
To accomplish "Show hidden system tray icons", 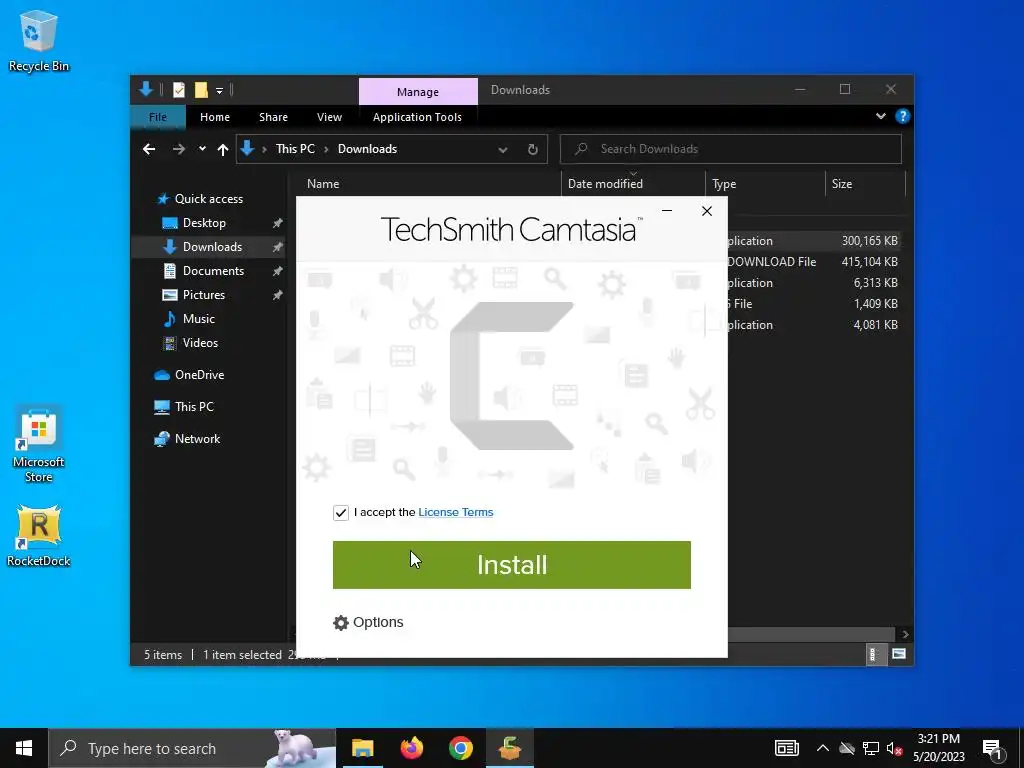I will [x=822, y=748].
